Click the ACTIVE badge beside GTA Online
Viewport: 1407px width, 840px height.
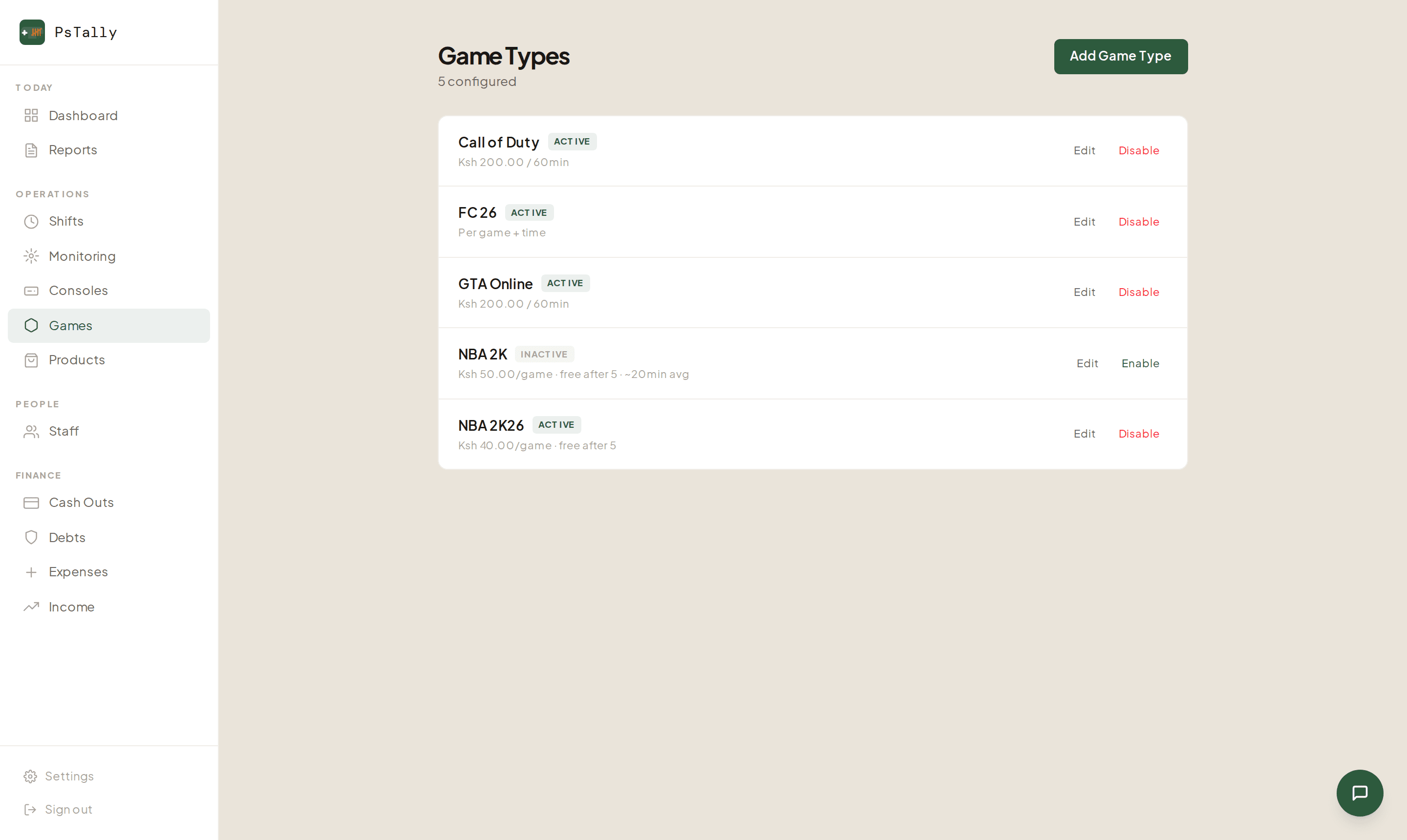click(x=565, y=283)
